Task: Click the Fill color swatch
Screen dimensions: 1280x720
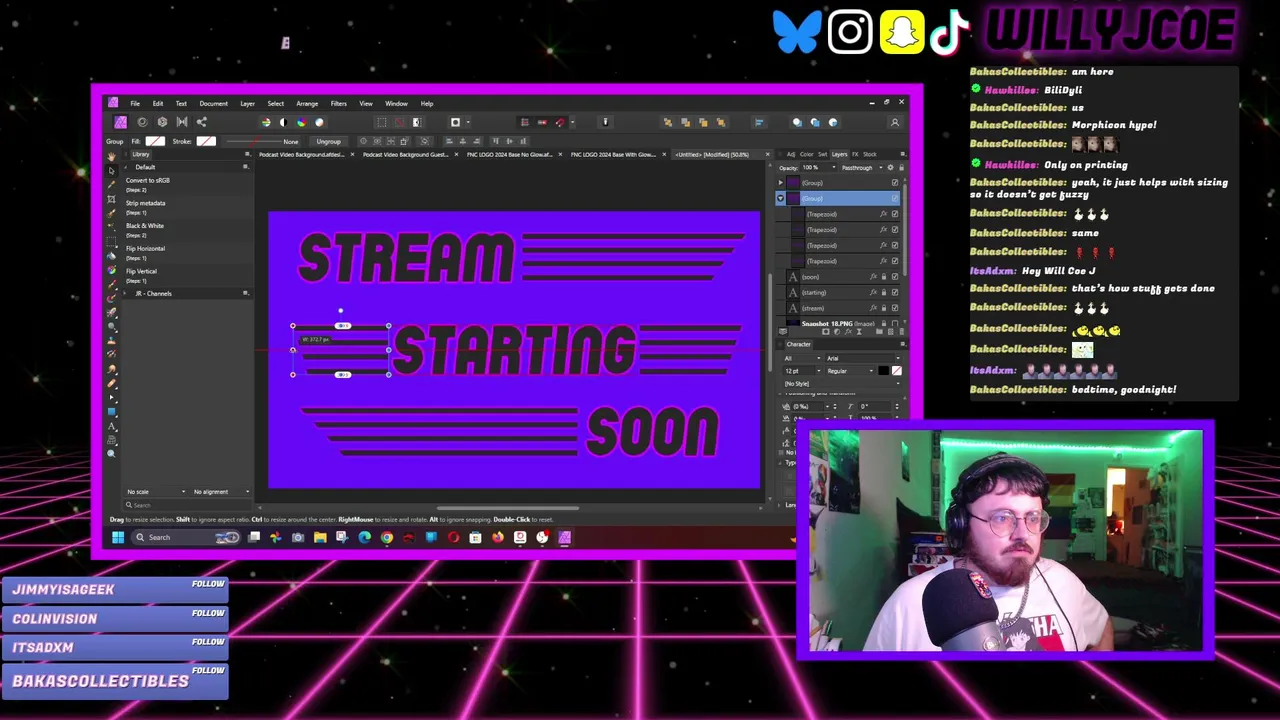Action: (x=155, y=141)
